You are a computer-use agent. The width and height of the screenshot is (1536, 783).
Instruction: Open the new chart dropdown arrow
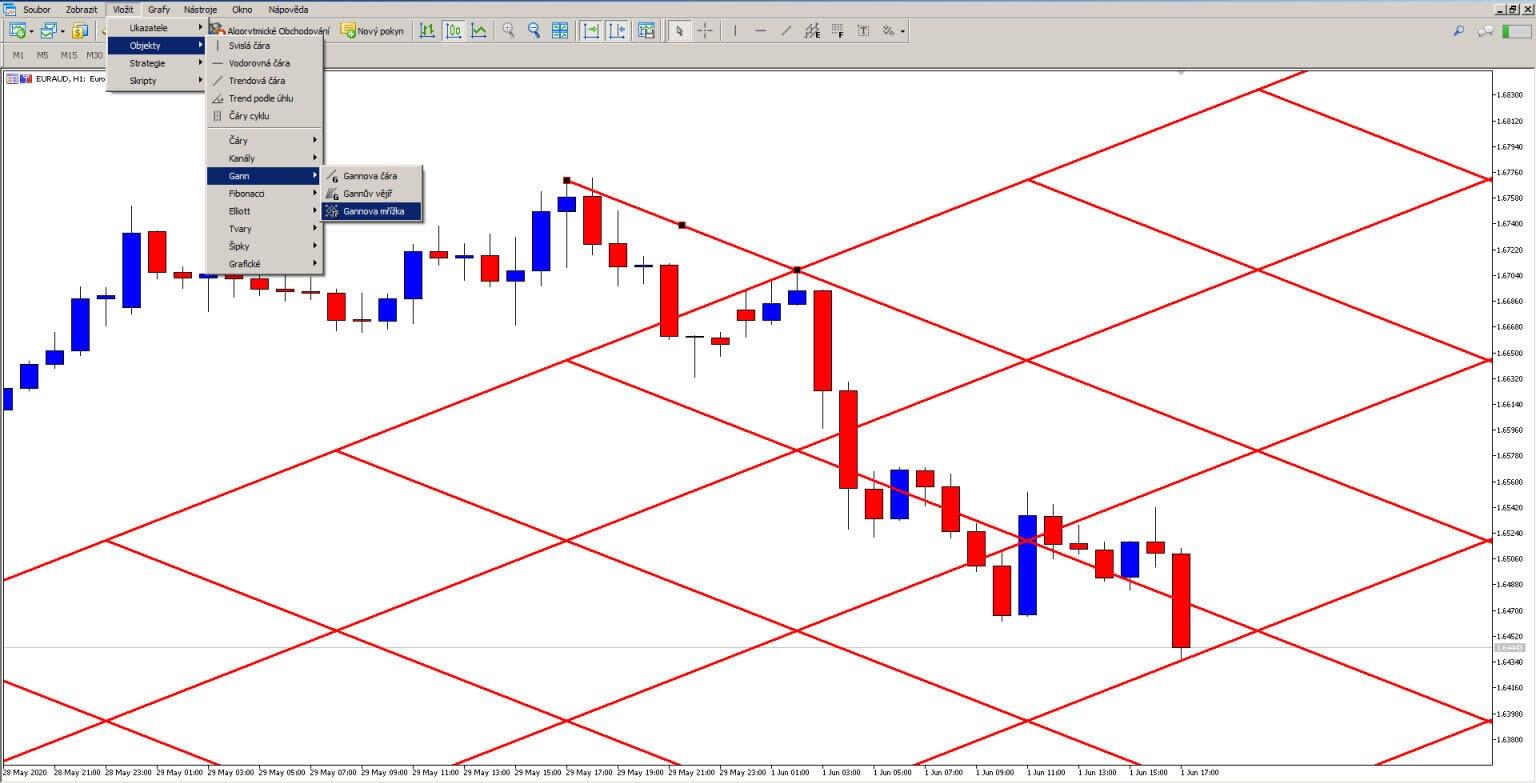click(x=31, y=31)
